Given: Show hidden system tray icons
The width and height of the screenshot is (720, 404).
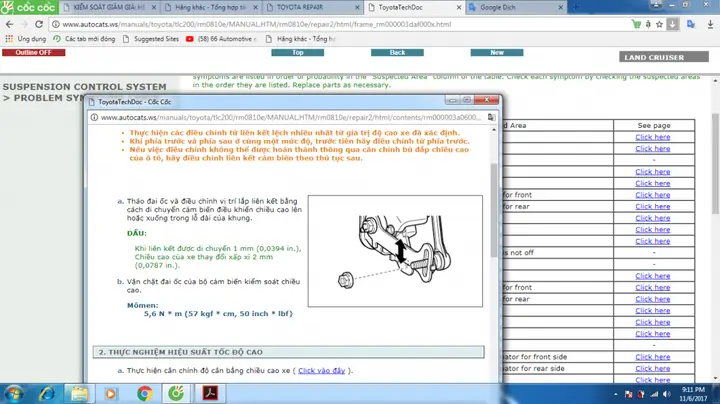Looking at the screenshot, I should point(616,394).
